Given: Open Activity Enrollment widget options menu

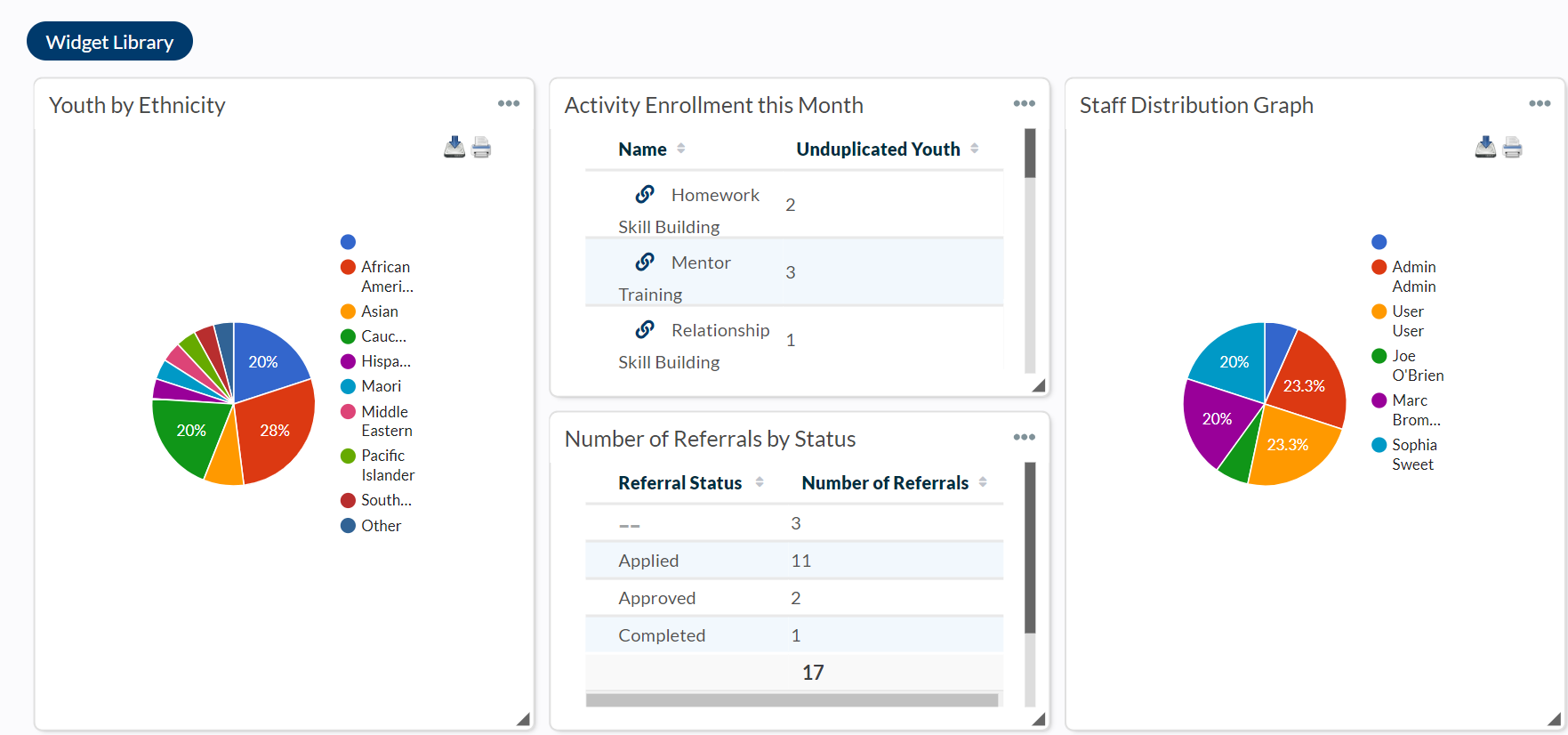Looking at the screenshot, I should pos(1024,104).
